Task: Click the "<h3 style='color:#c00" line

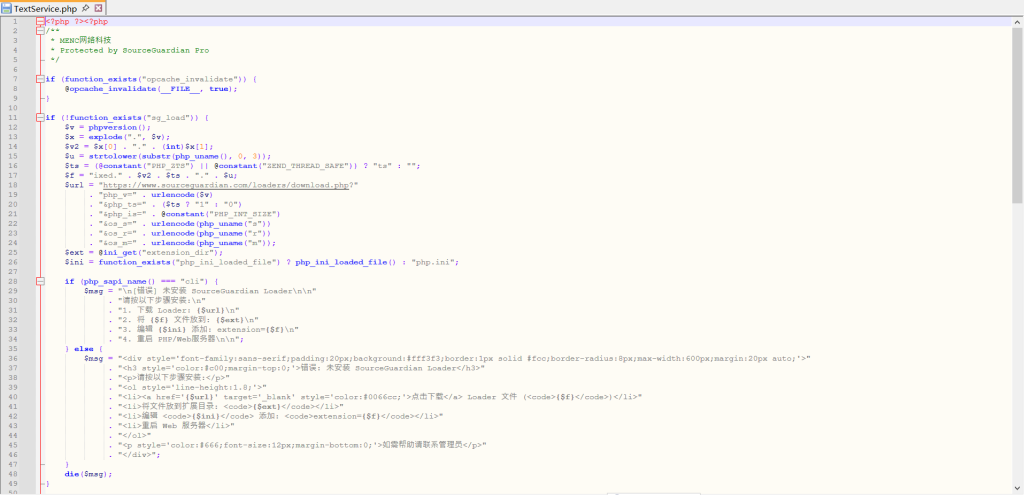Action: click(296, 368)
